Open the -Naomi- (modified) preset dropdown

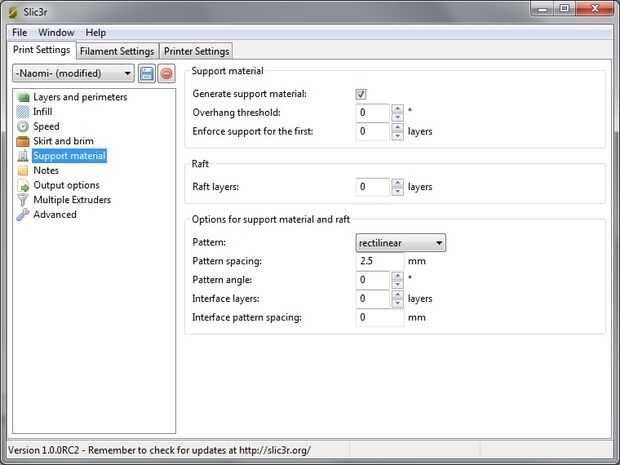[73, 74]
